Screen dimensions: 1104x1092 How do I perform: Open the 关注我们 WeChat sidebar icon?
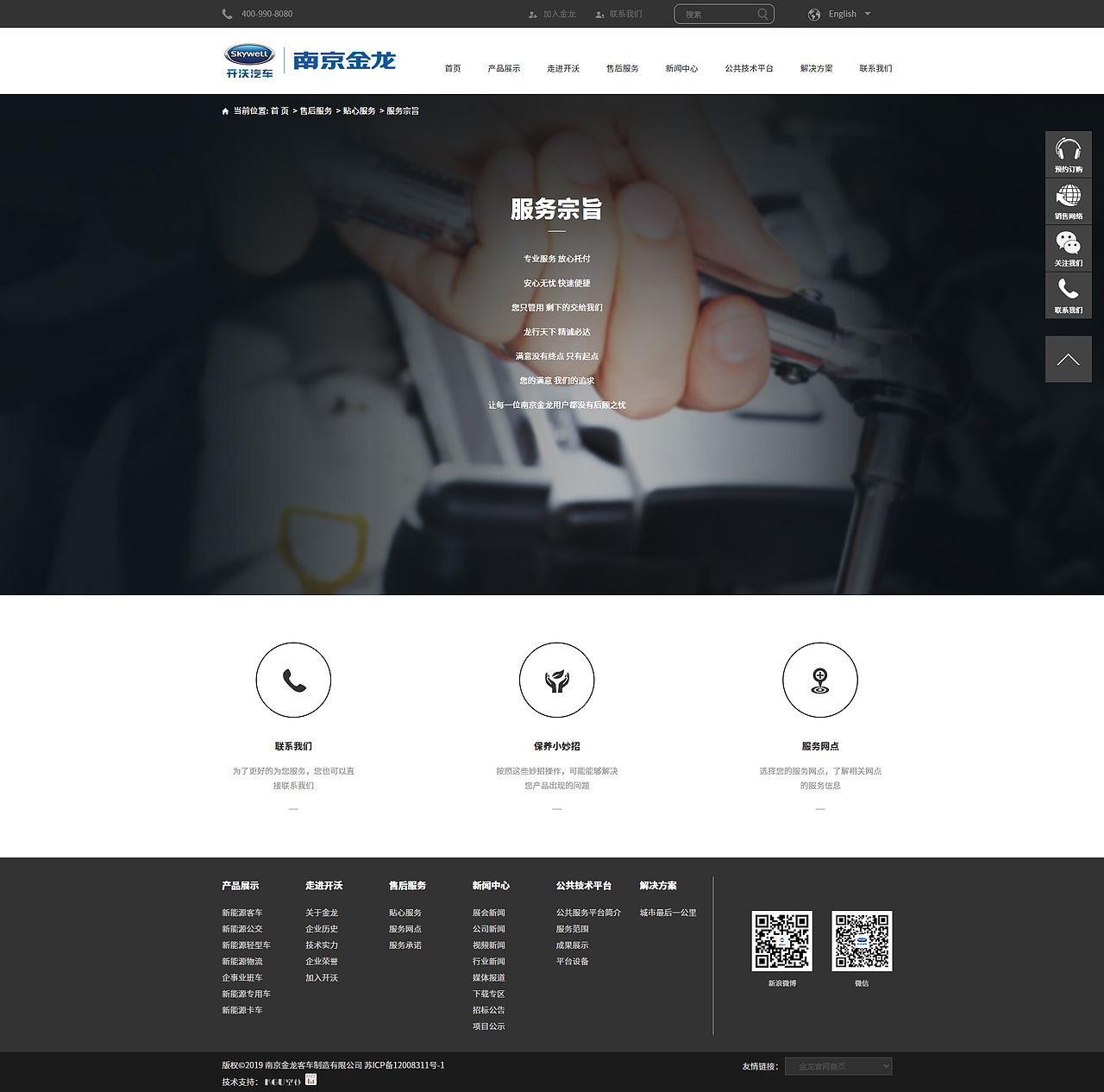(1069, 248)
